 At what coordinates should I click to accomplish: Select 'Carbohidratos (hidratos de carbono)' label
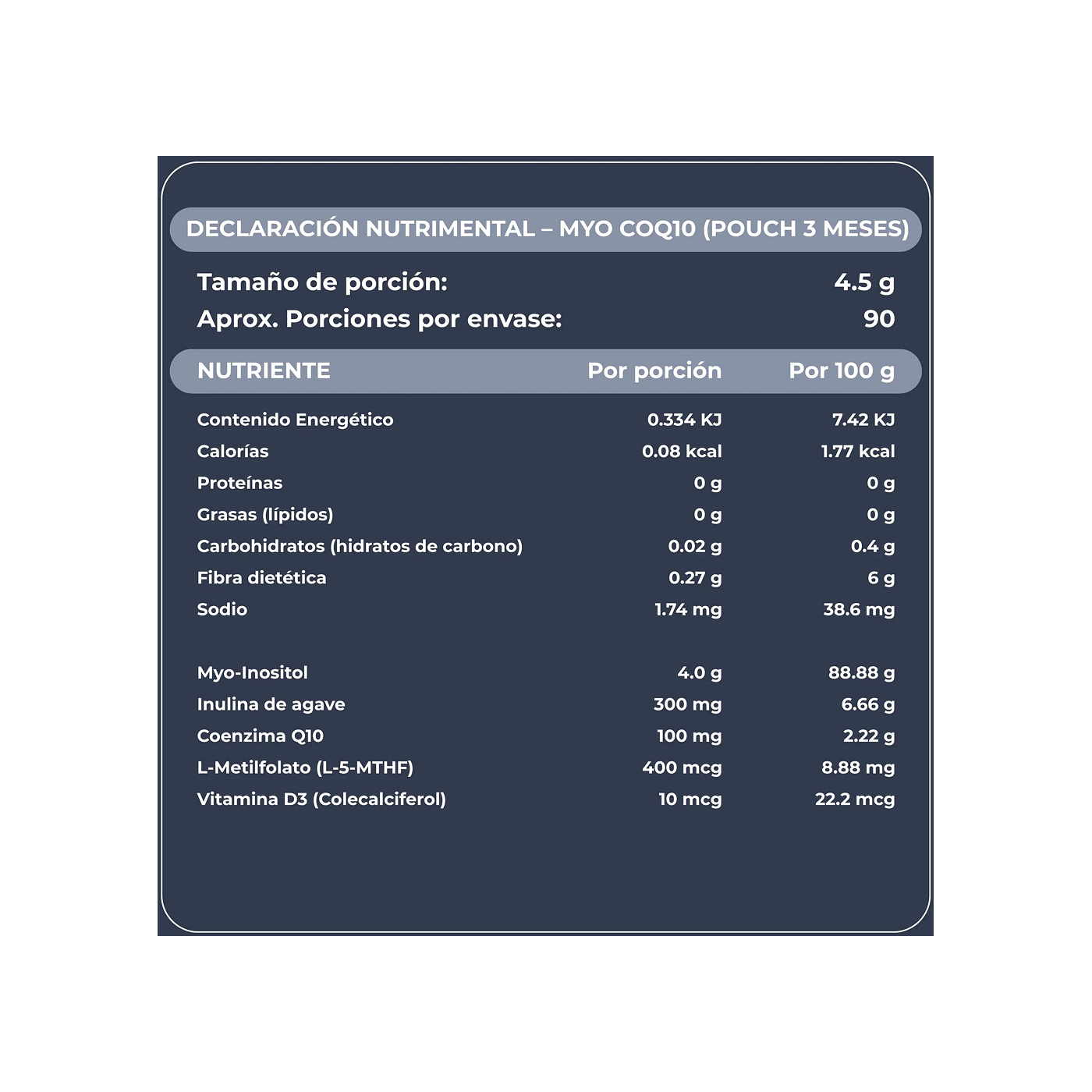tap(360, 546)
